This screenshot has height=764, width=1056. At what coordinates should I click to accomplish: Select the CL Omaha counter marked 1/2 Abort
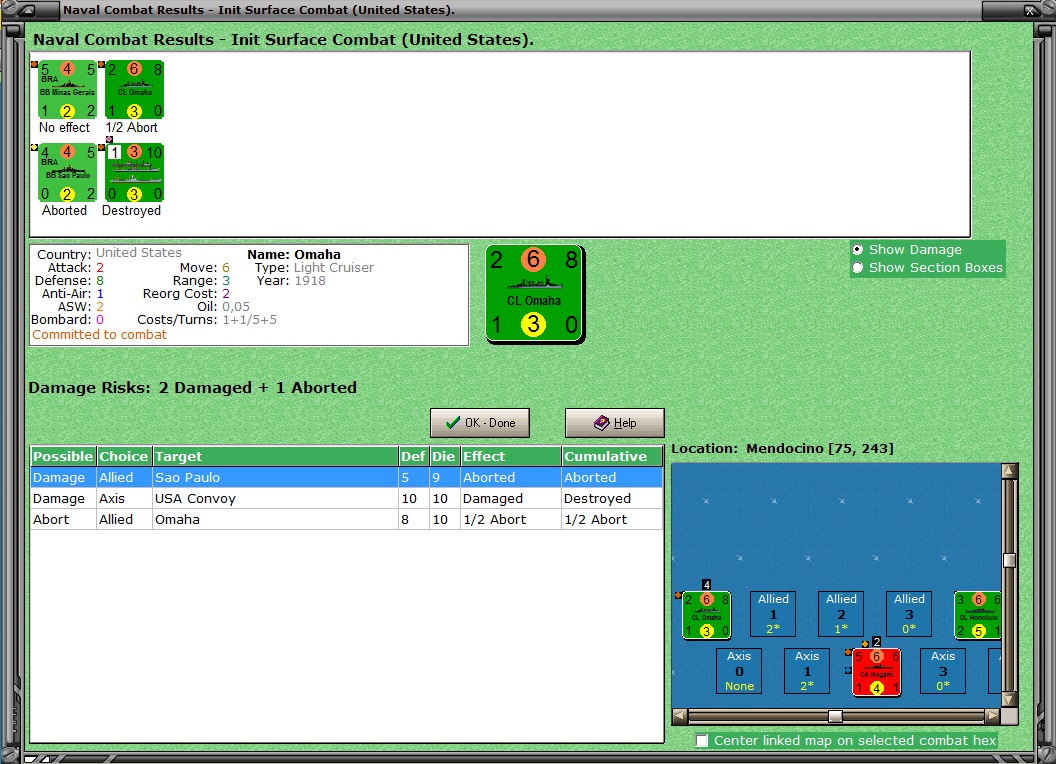(x=135, y=90)
